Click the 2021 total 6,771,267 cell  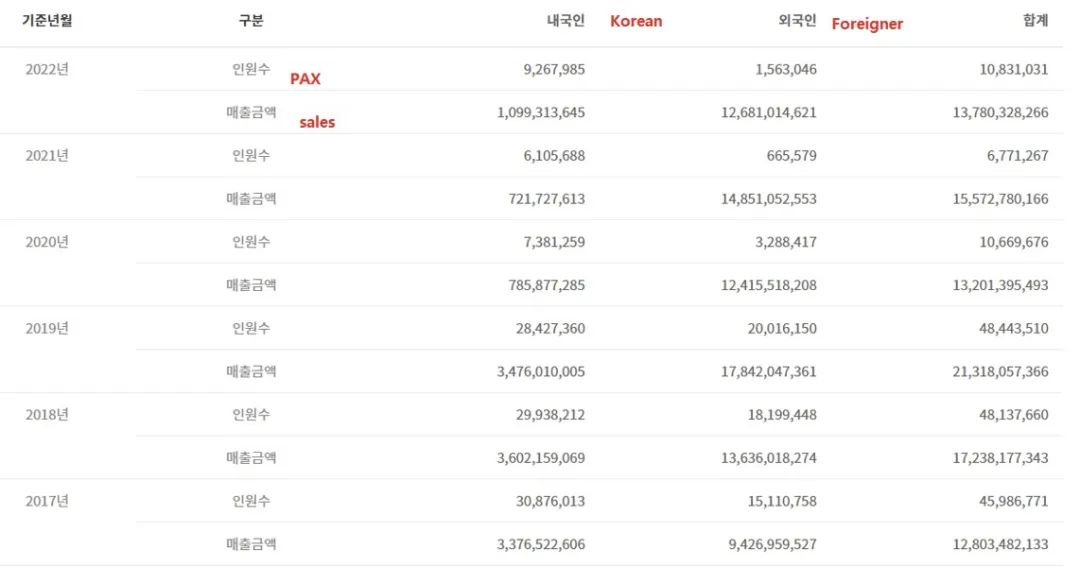tap(1015, 155)
